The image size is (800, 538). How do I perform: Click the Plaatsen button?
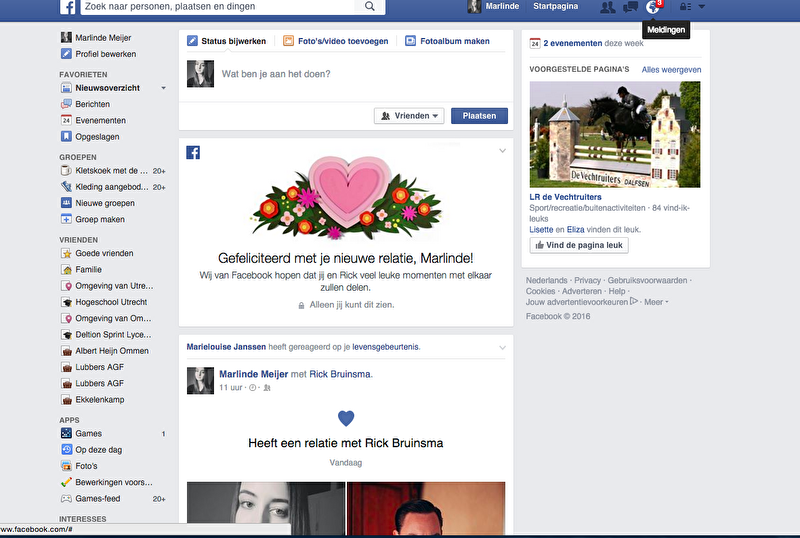point(480,116)
